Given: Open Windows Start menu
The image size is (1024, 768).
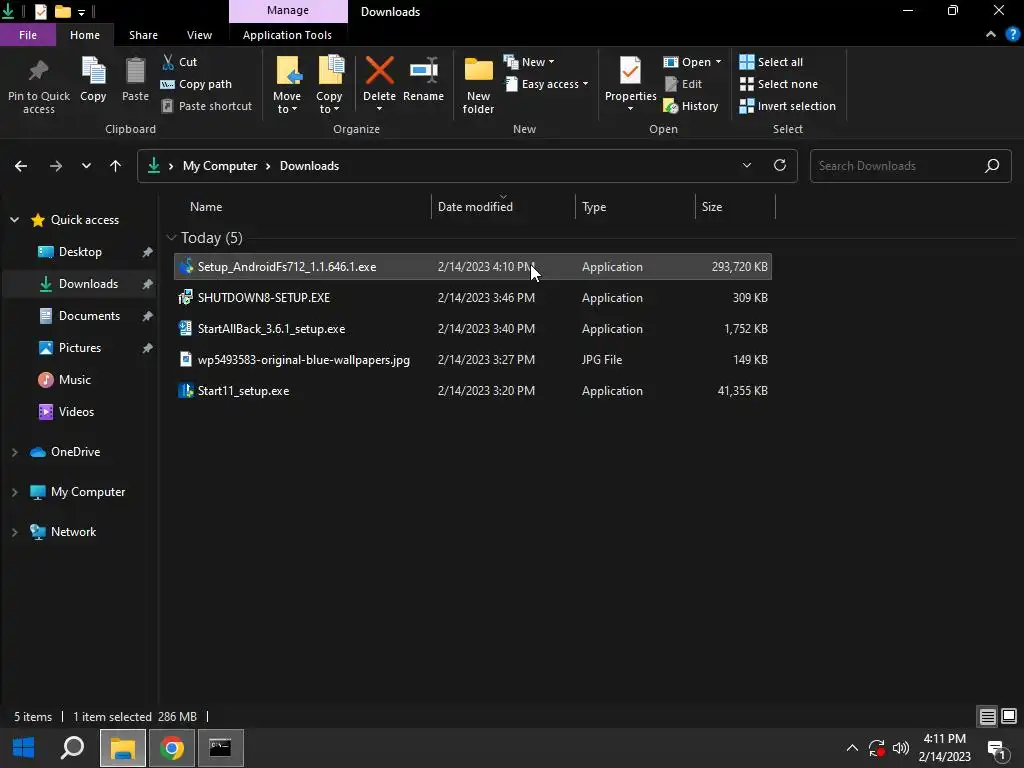Looking at the screenshot, I should 24,748.
